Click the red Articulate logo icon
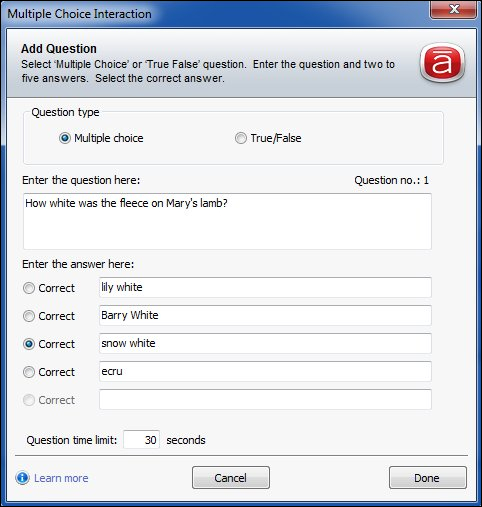The width and height of the screenshot is (482, 507). [442, 63]
